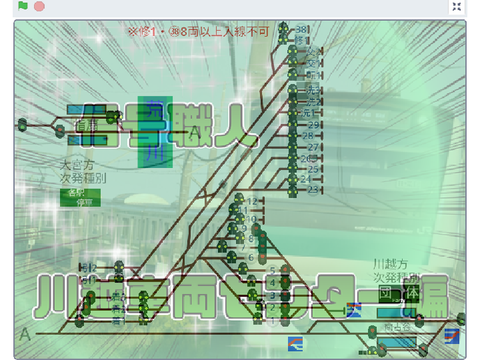The image size is (480, 360).
Task: Select the signal for track 23
Action: click(293, 190)
